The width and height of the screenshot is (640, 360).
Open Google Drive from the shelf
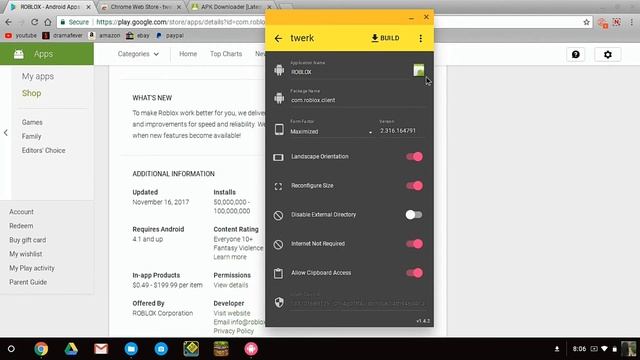tap(71, 349)
